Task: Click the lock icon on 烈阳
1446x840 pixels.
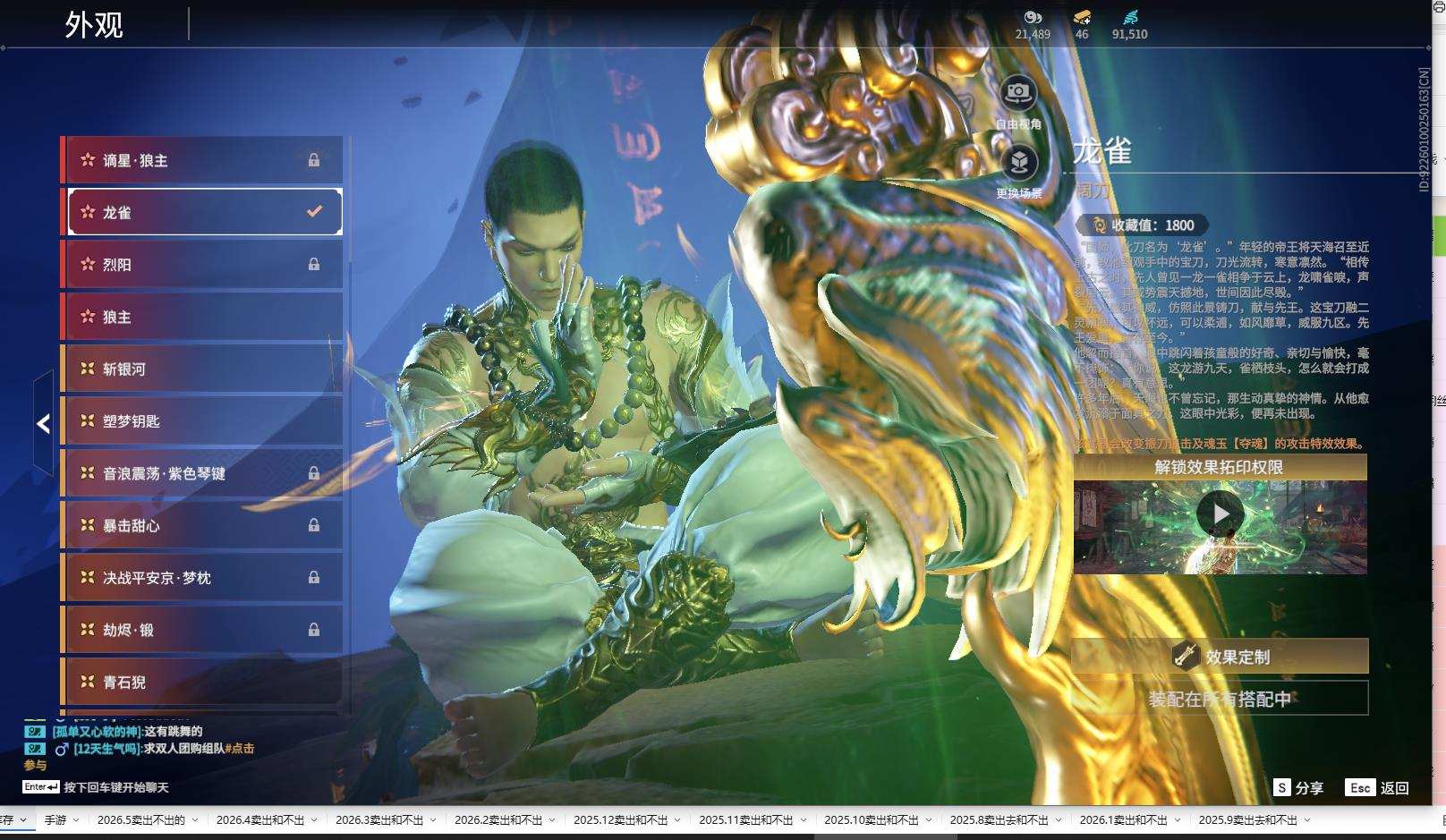Action: coord(314,265)
